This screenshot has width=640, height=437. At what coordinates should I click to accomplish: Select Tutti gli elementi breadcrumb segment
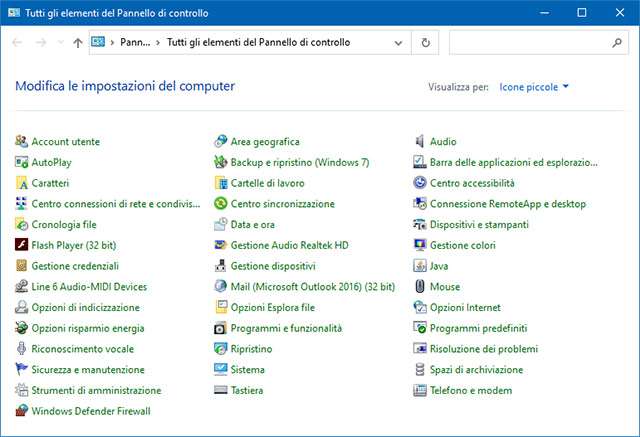pos(258,43)
